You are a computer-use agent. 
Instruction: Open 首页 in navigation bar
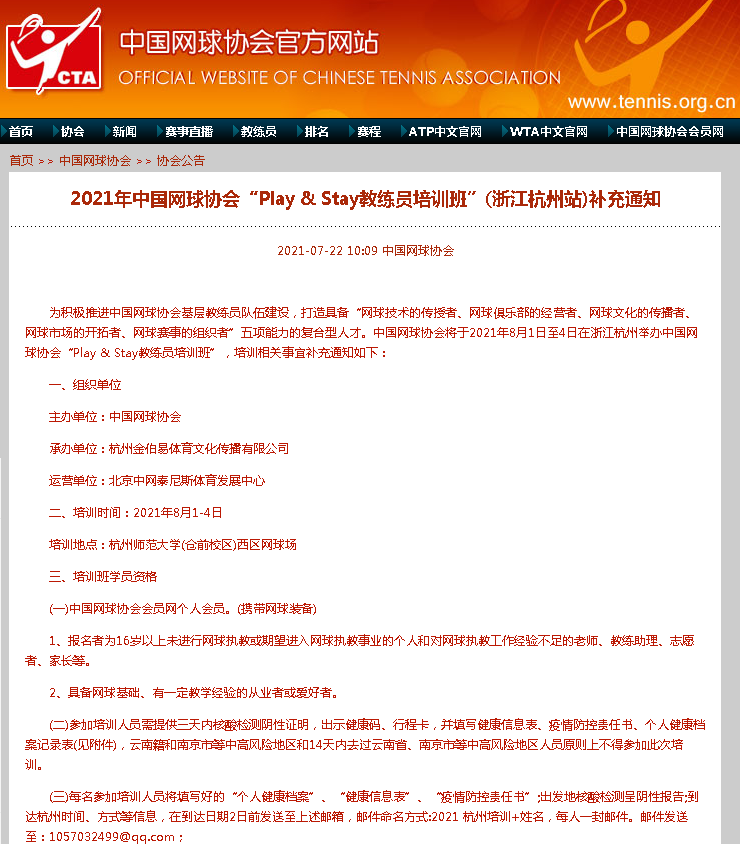pyautogui.click(x=21, y=132)
